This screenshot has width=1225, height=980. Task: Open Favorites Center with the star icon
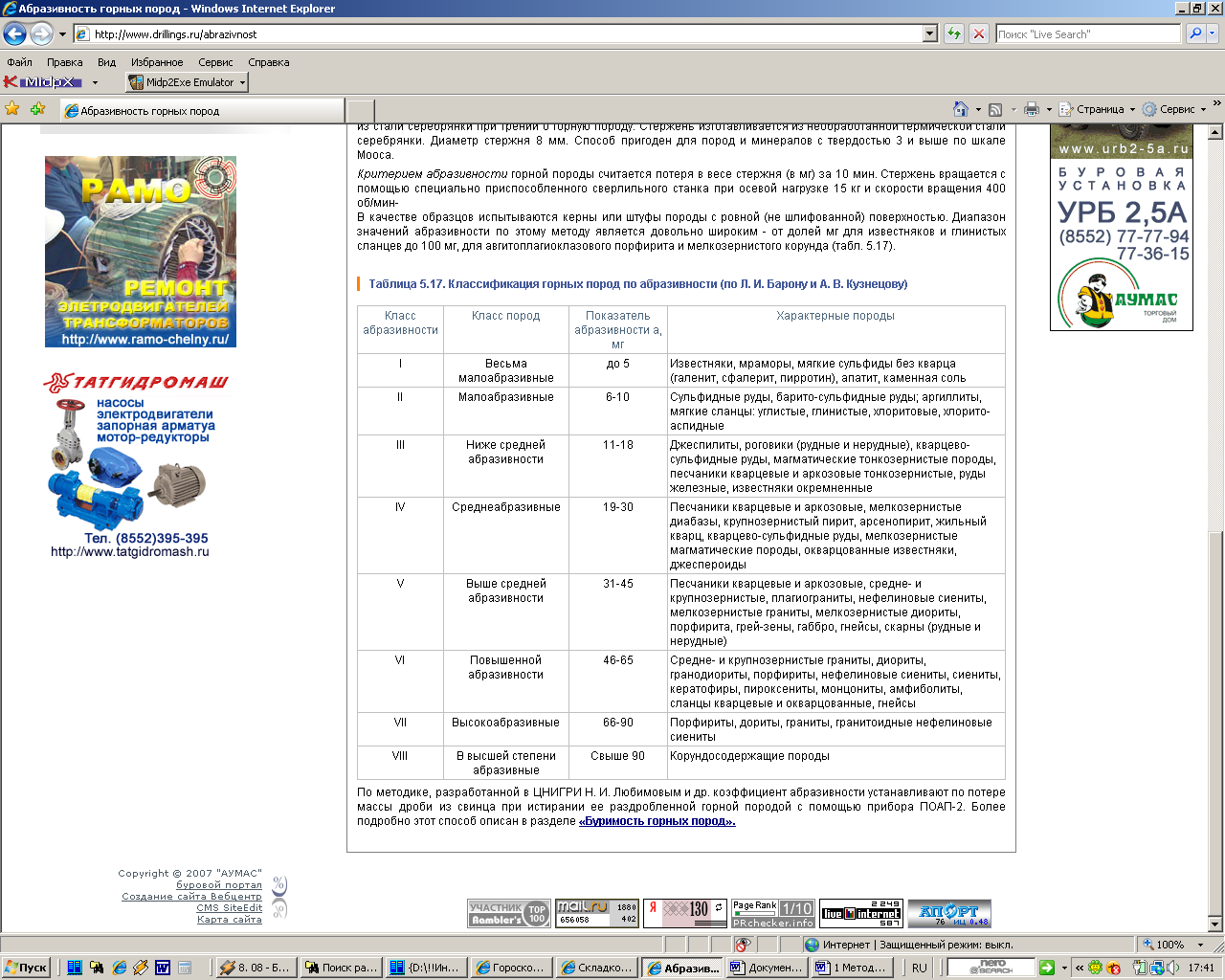click(12, 109)
